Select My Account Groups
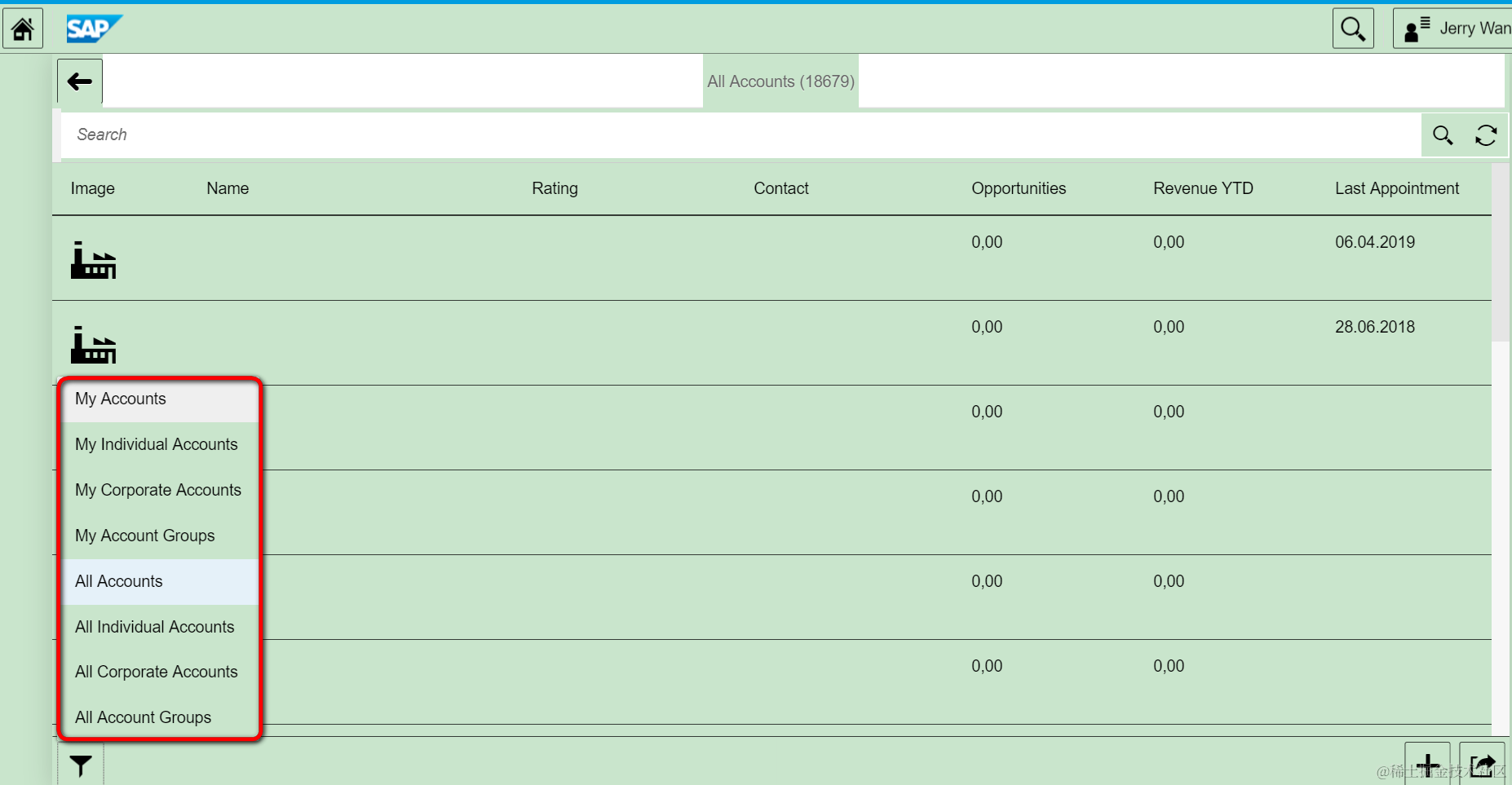The width and height of the screenshot is (1512, 785). click(161, 536)
